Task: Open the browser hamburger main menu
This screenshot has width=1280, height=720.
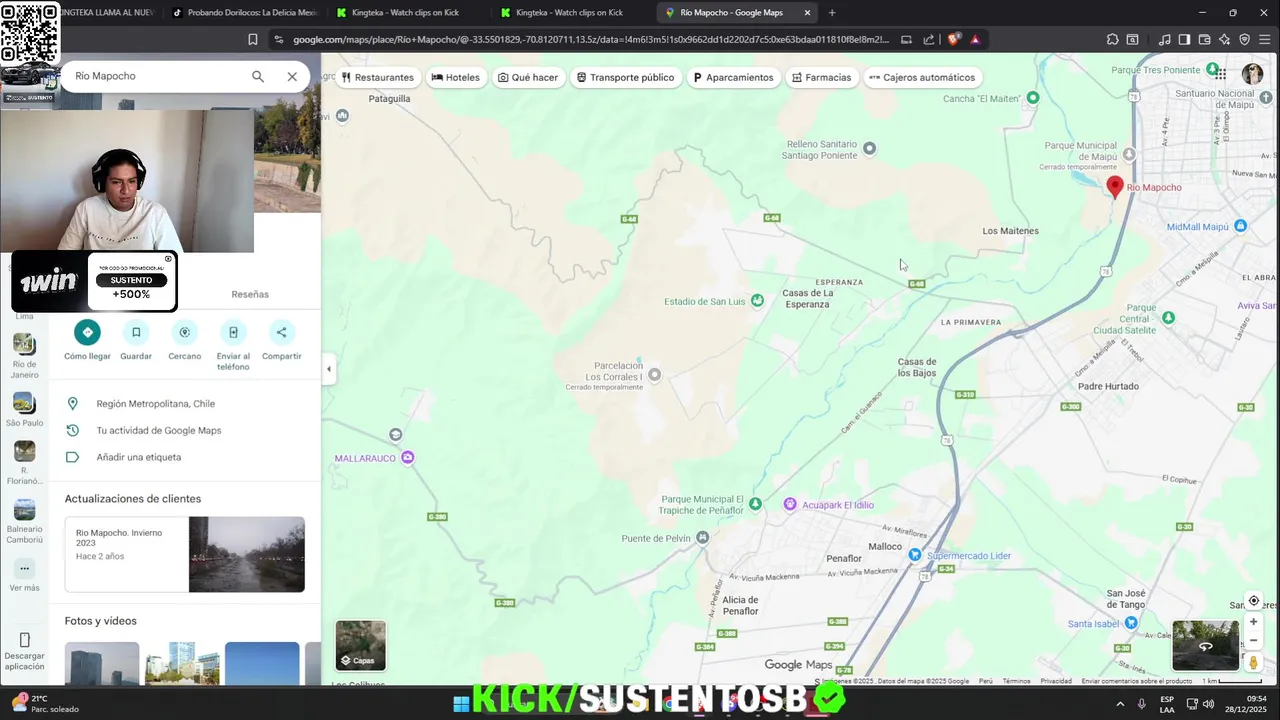Action: click(x=1265, y=40)
